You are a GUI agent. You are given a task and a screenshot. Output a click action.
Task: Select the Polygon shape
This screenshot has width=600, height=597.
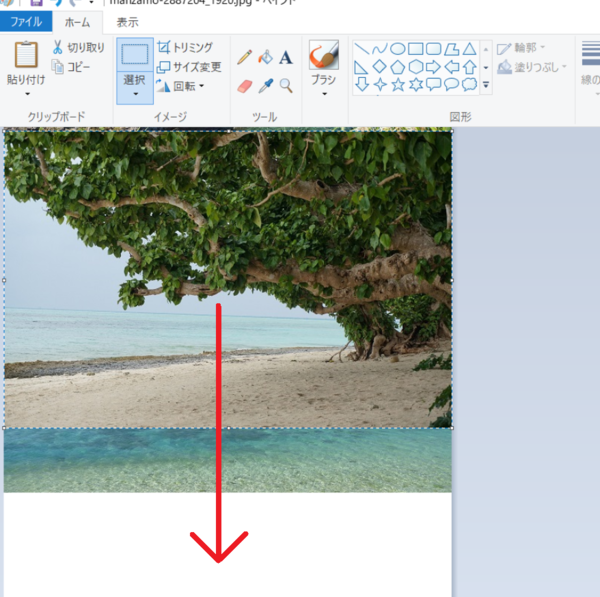click(452, 49)
